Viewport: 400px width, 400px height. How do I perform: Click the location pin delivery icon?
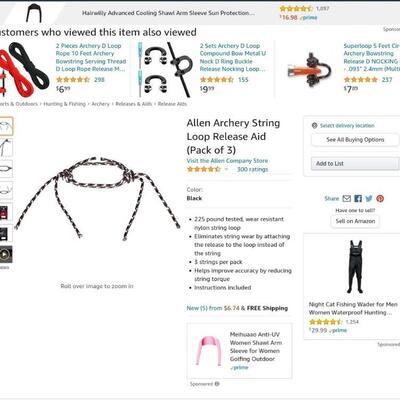pos(314,126)
